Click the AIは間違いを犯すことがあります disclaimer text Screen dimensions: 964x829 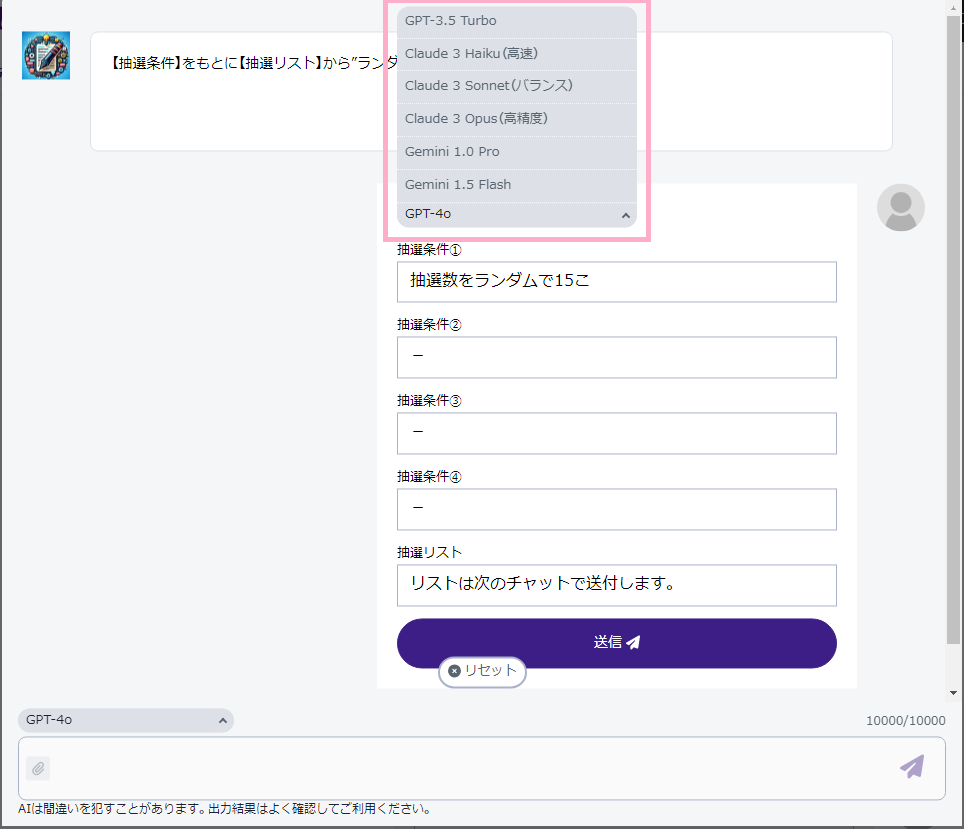tap(225, 809)
